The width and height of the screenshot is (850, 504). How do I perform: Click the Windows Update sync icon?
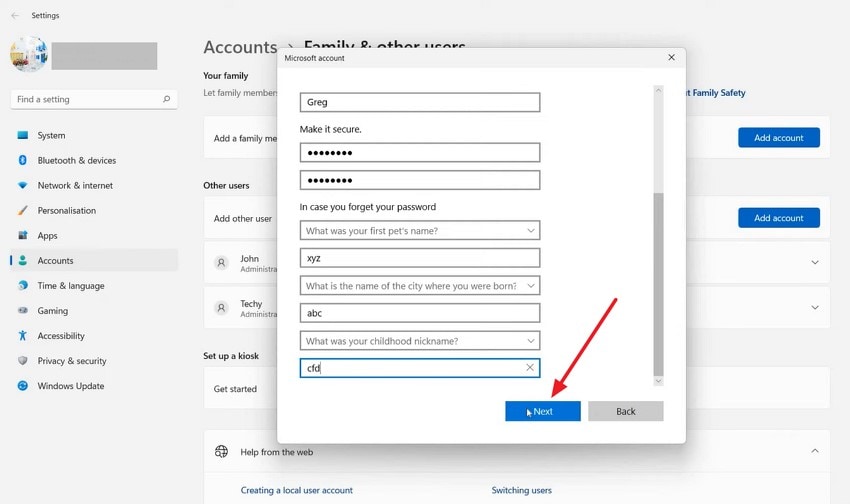coord(22,385)
